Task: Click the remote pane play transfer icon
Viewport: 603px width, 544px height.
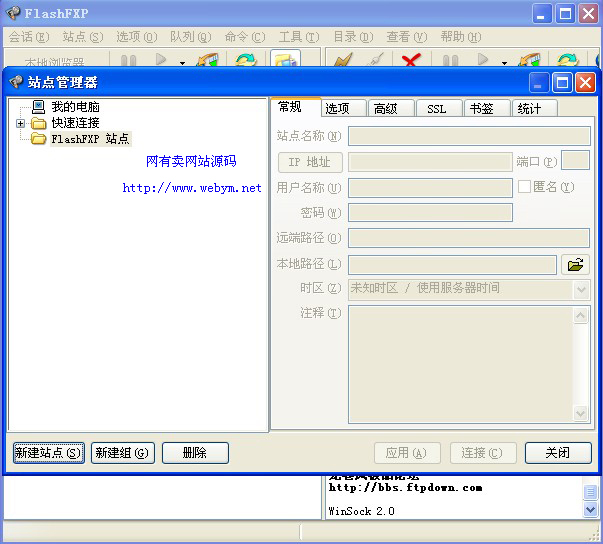Action: [483, 59]
